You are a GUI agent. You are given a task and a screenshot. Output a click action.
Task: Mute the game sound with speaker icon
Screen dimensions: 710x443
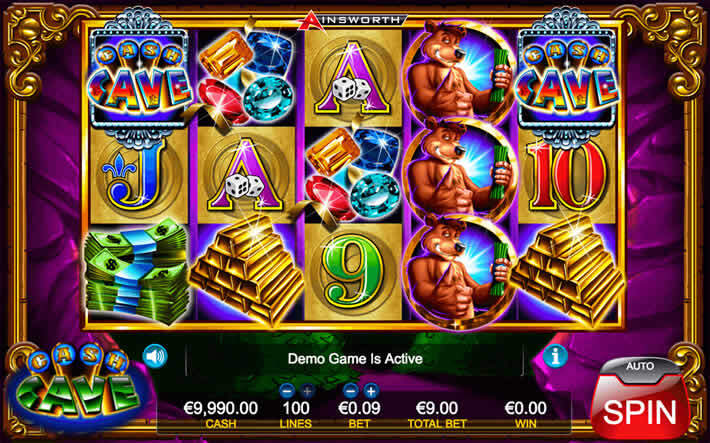point(155,356)
